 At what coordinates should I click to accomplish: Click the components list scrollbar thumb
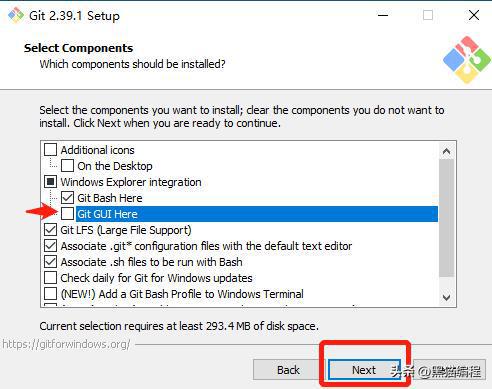[x=446, y=218]
